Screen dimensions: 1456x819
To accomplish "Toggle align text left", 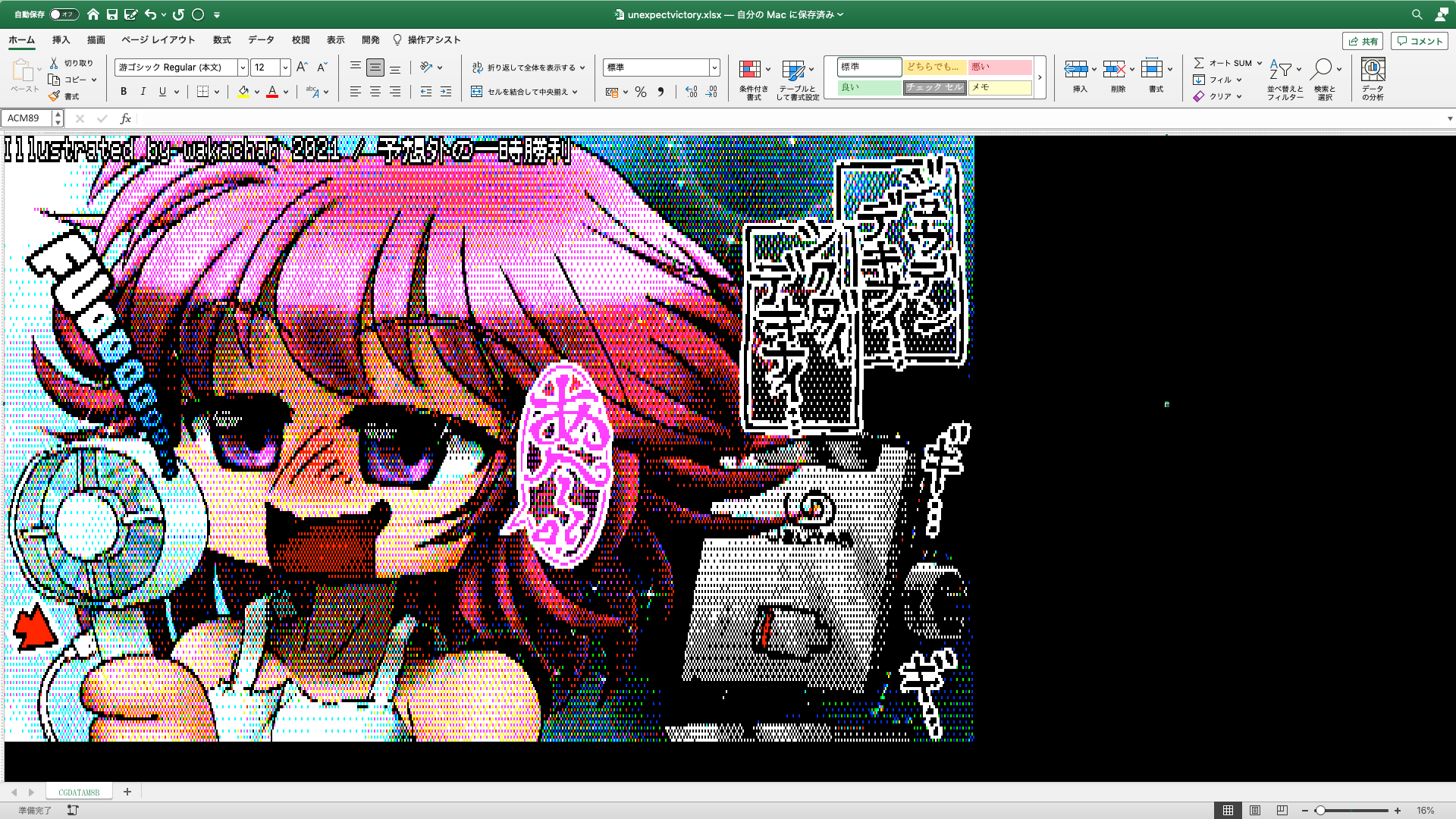I will [x=355, y=92].
